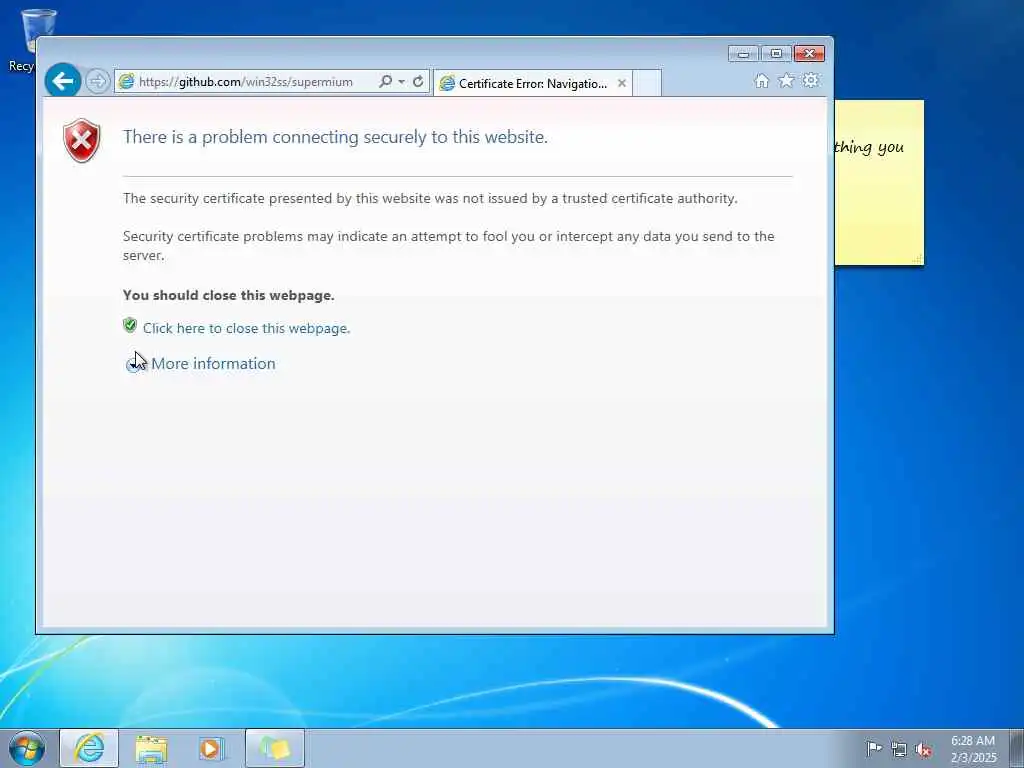Click the Sticky Notes taskbar icon

point(275,748)
